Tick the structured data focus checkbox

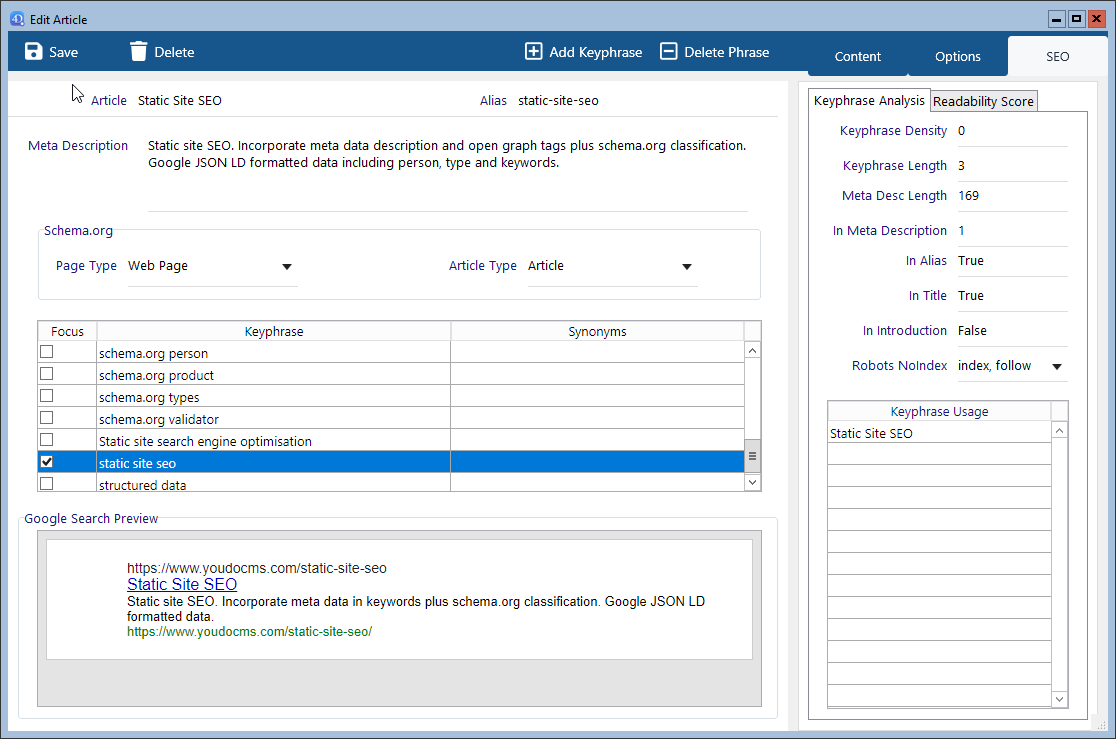pyautogui.click(x=46, y=484)
